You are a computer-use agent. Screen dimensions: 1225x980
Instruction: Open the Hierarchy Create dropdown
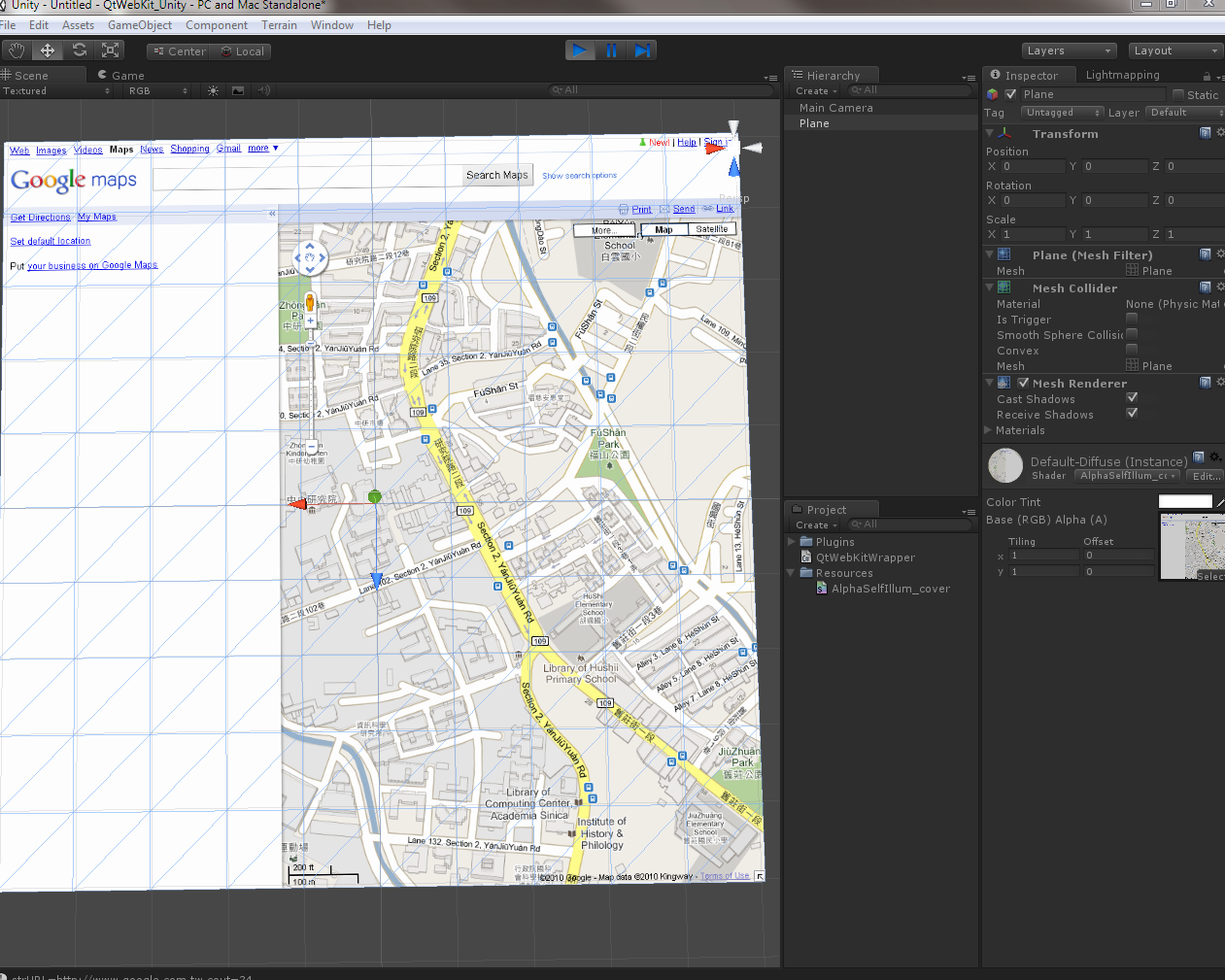coord(816,91)
